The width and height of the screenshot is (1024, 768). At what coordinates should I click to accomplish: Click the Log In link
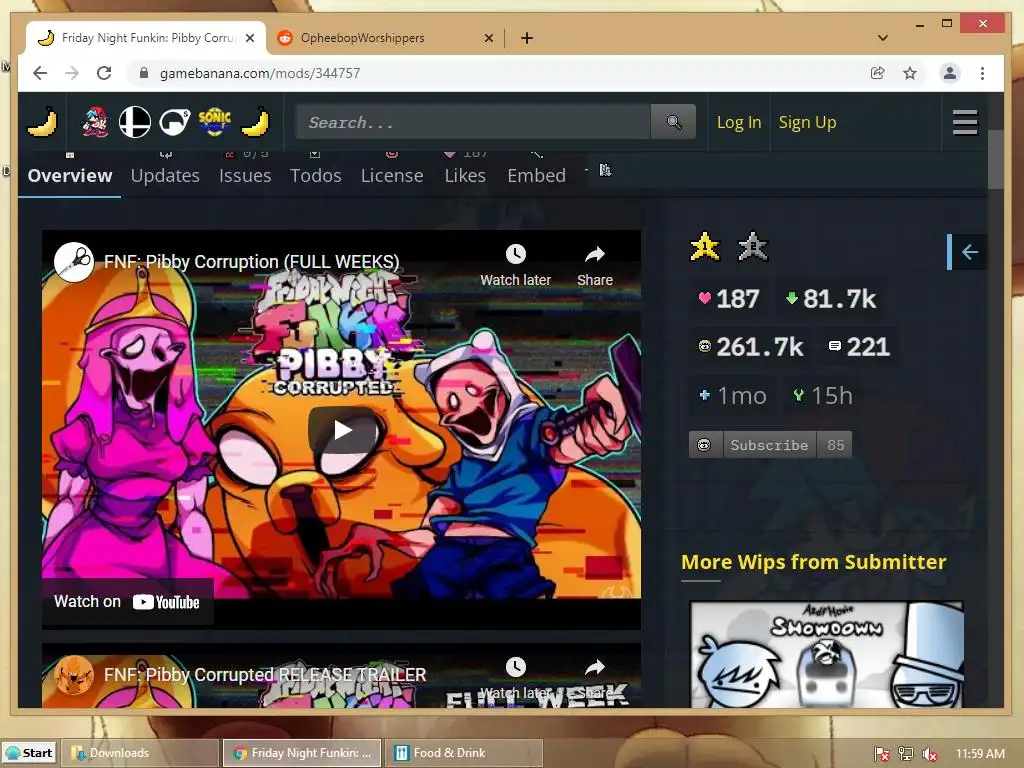tap(739, 122)
